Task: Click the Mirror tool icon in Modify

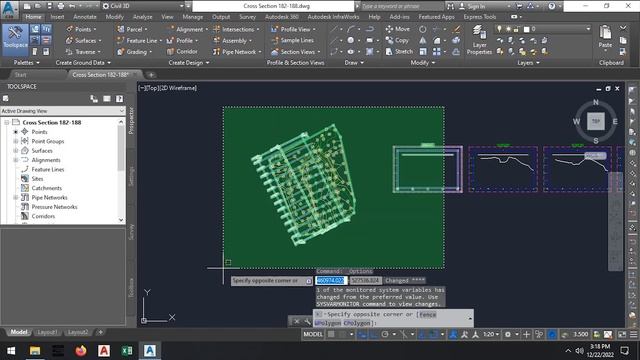Action: 422,40
